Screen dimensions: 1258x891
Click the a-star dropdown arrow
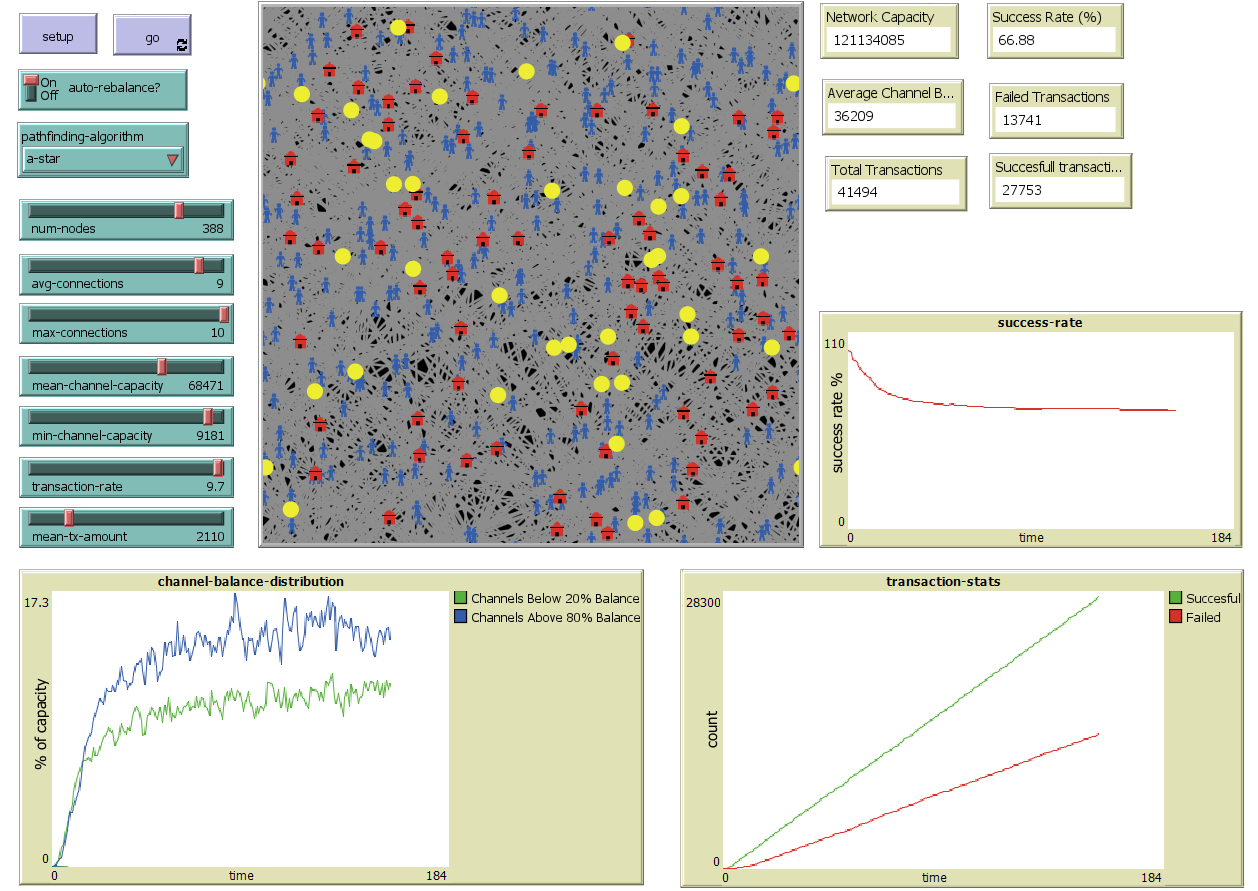click(172, 159)
